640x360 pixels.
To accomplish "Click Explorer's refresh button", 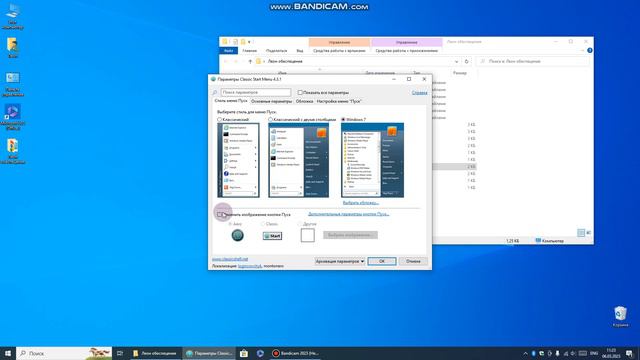I will pos(467,61).
